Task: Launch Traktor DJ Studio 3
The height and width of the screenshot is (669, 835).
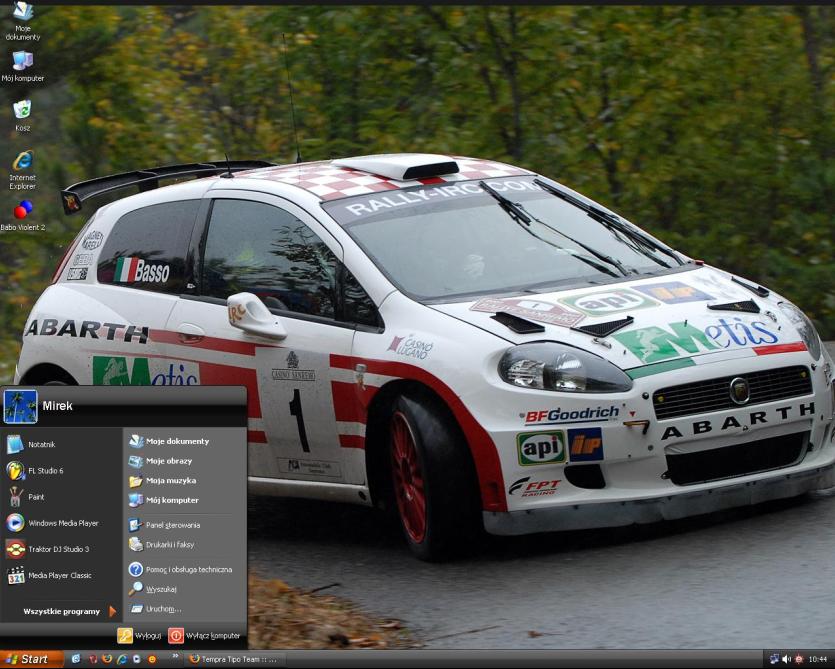Action: pyautogui.click(x=61, y=549)
